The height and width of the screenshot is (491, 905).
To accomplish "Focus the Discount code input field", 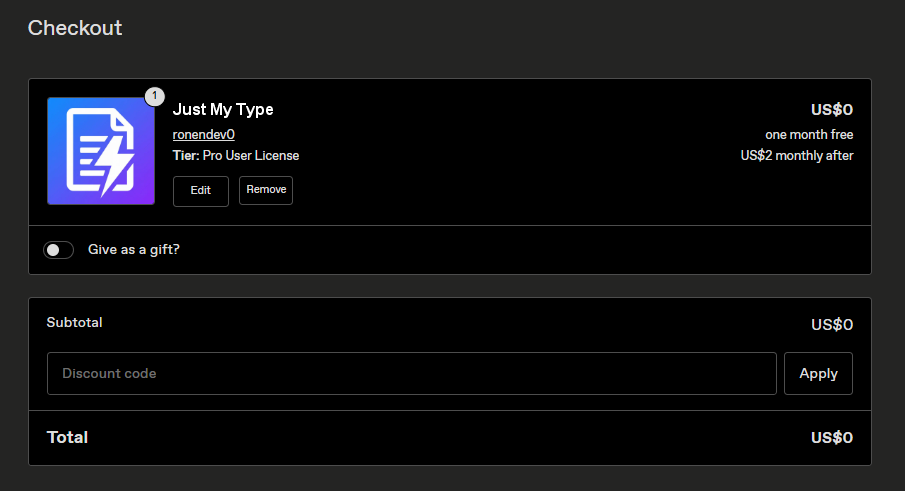I will (x=412, y=374).
